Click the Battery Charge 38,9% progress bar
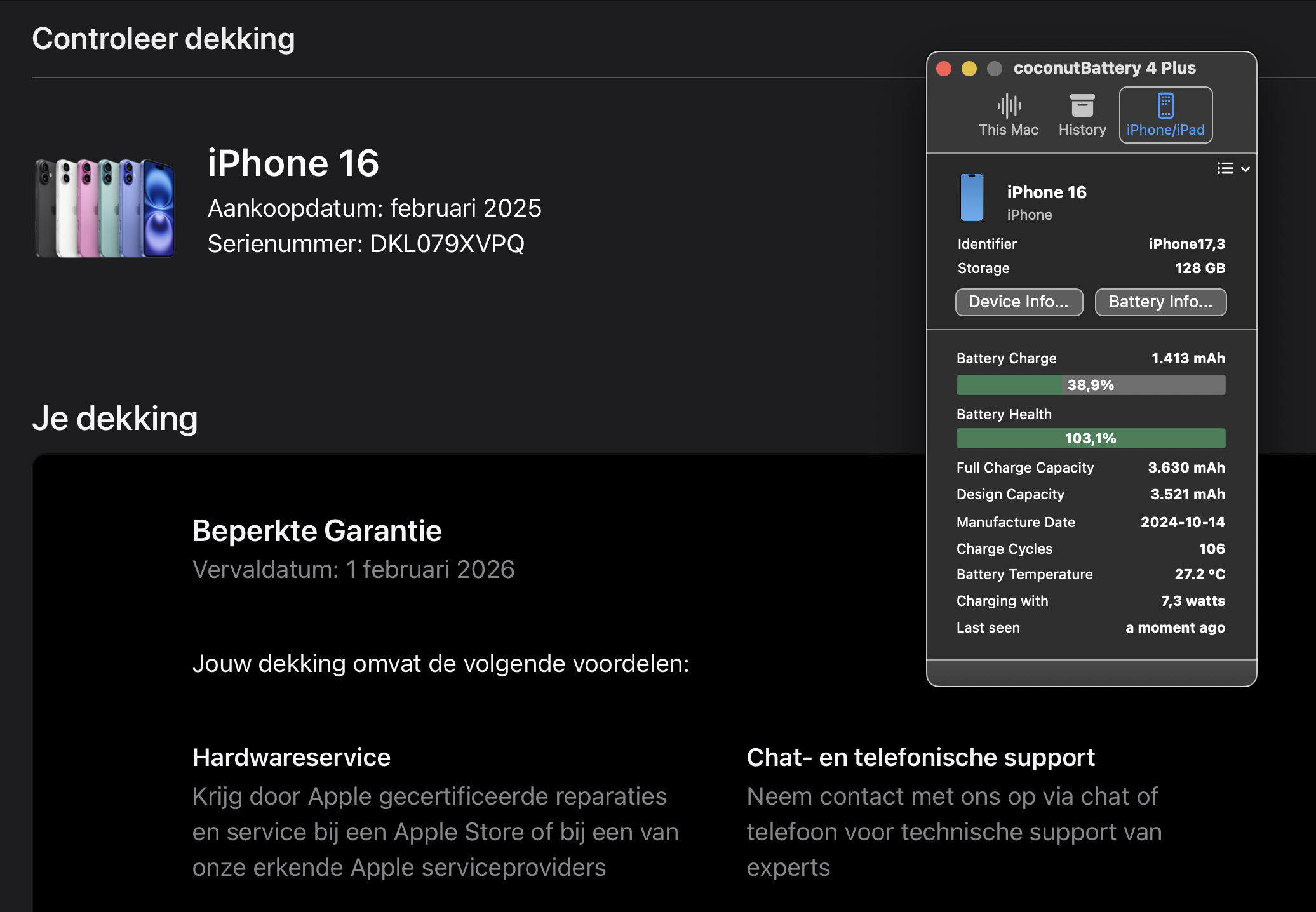This screenshot has height=912, width=1316. [1091, 385]
